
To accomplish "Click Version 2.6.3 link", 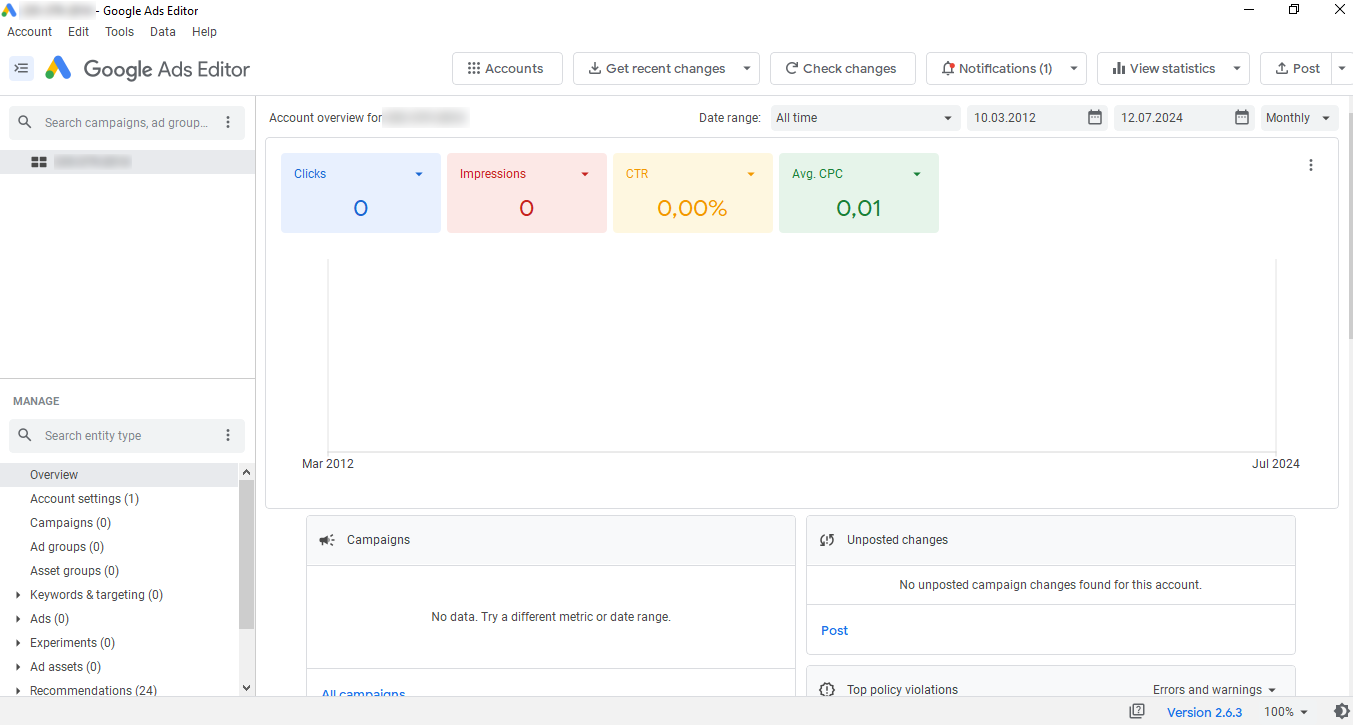I will pyautogui.click(x=1204, y=712).
